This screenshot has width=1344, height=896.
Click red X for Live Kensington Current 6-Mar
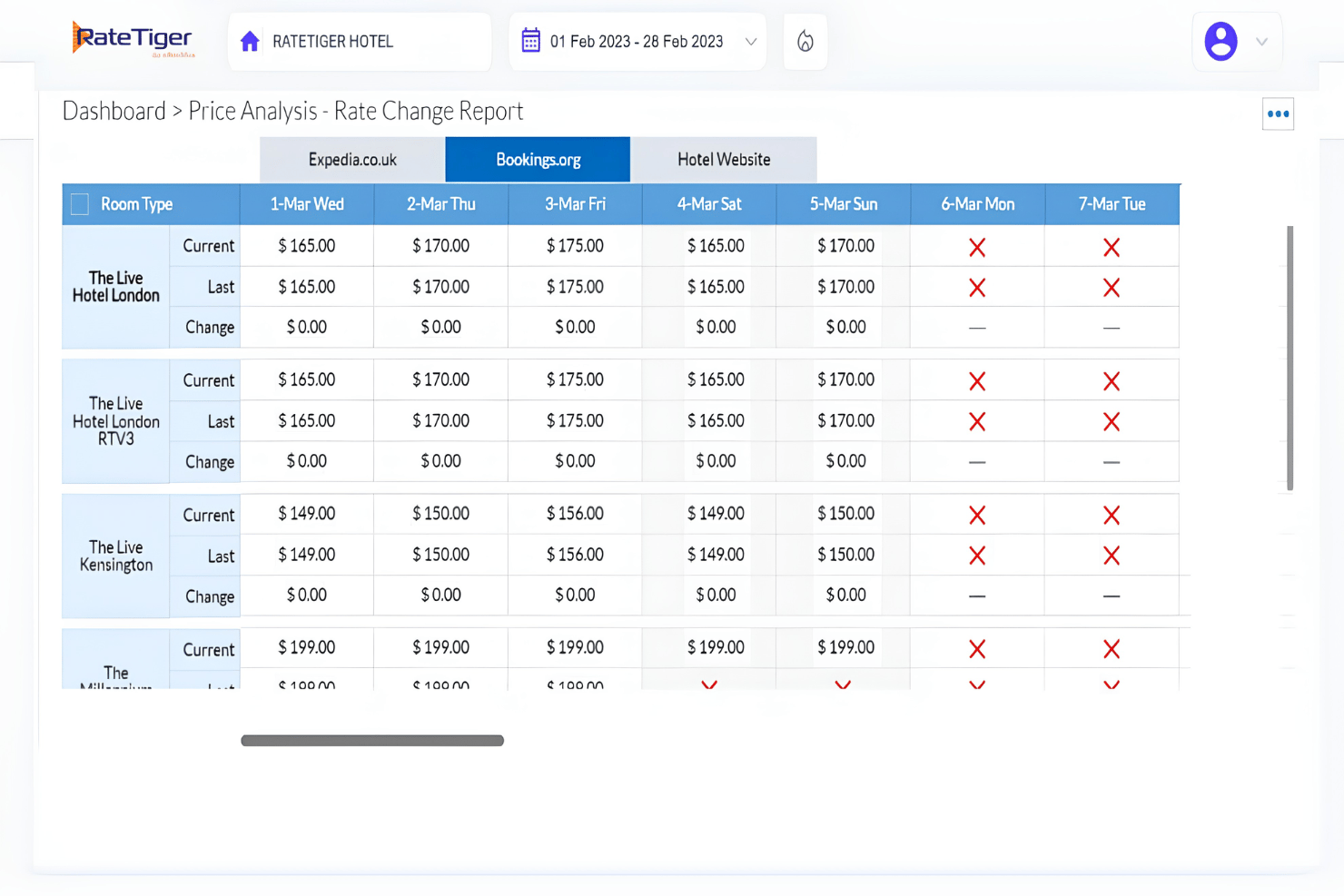[977, 516]
